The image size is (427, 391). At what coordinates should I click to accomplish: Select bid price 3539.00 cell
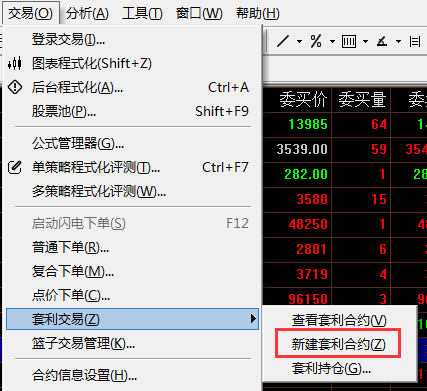tap(298, 149)
